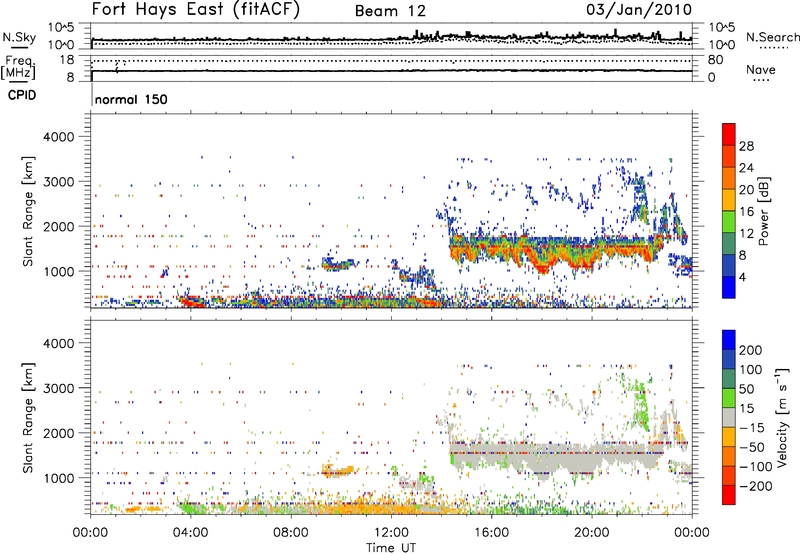Screen dimensions: 800x554
Task: Click "3000" tick on the power panel axis
Action: click(x=58, y=182)
